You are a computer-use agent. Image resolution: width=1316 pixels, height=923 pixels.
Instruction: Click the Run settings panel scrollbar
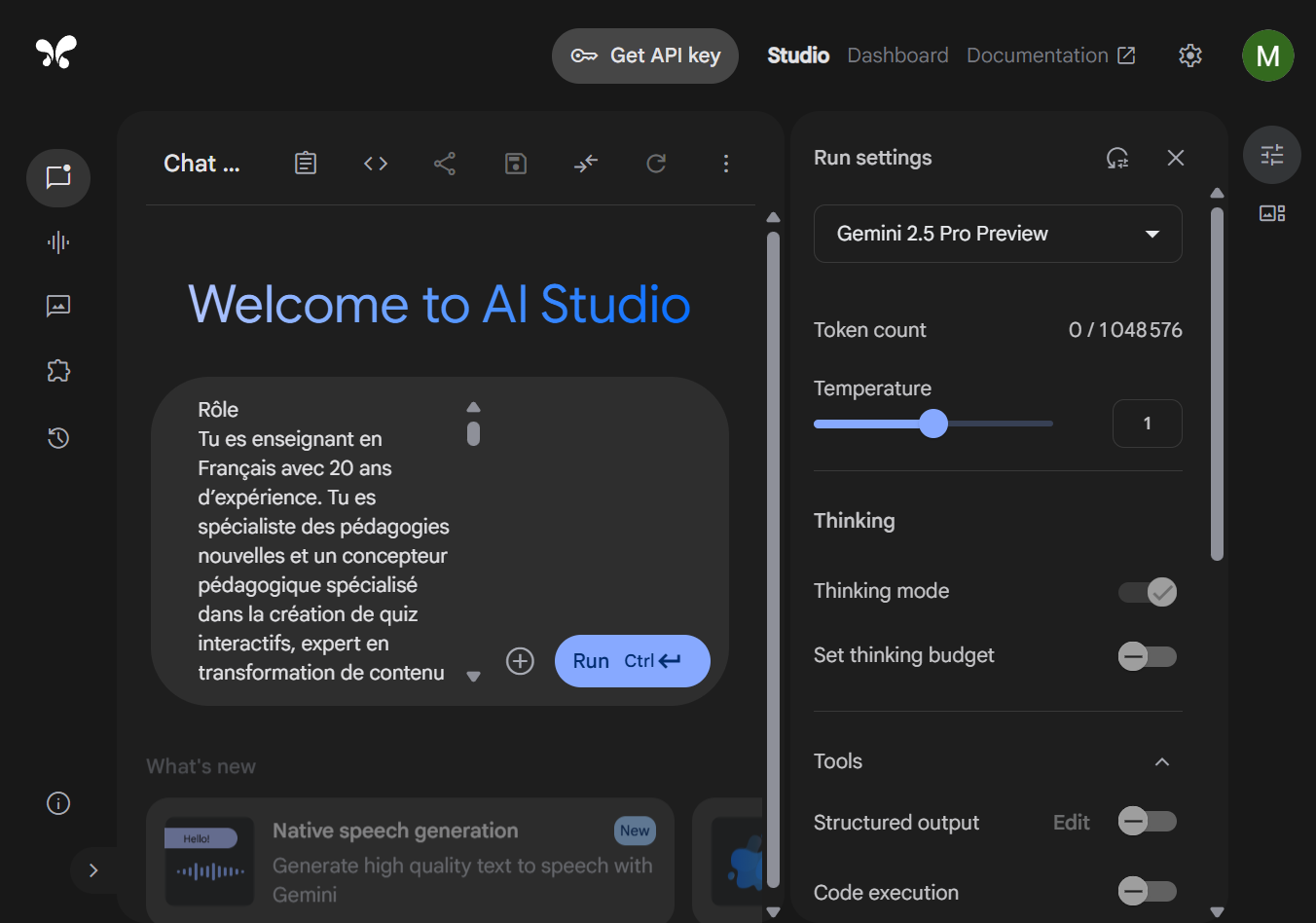[x=1217, y=384]
